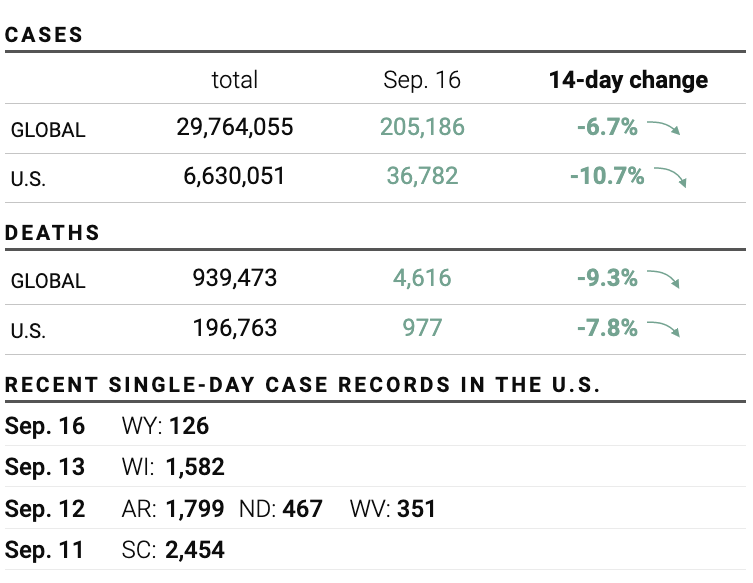
Task: Click the WI: 1,582 record entry
Action: tap(173, 467)
